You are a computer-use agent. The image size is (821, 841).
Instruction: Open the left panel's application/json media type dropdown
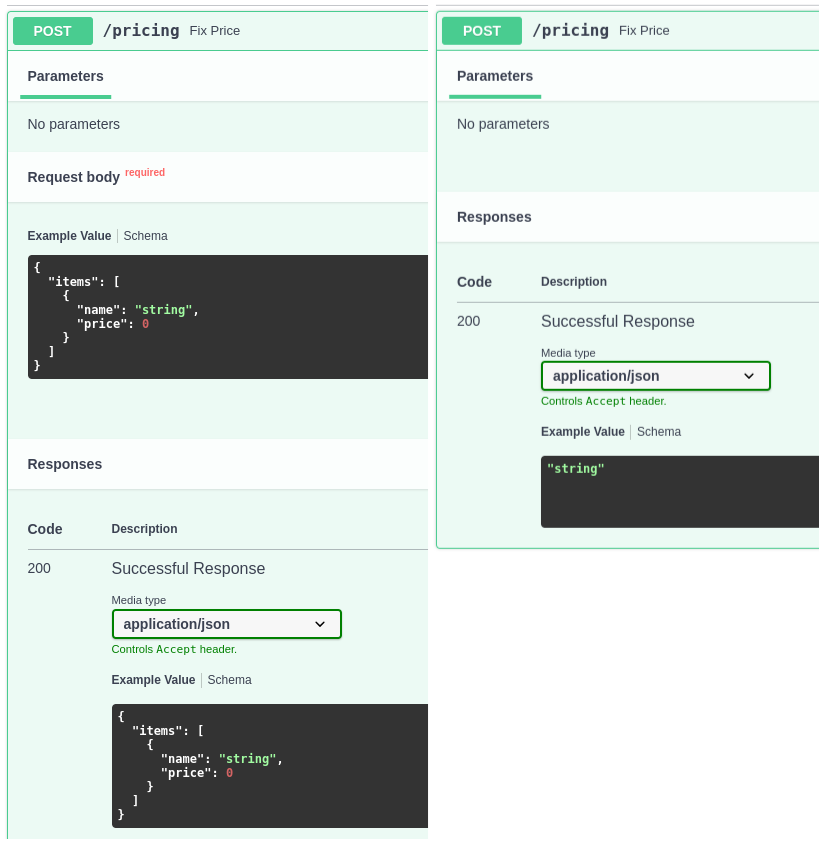tap(226, 624)
